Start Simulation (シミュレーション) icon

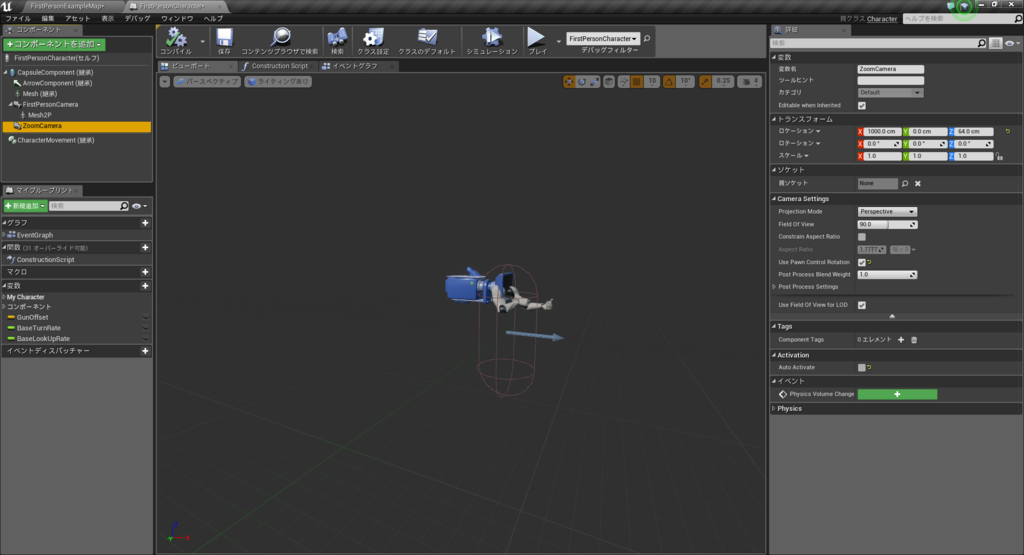pyautogui.click(x=492, y=37)
